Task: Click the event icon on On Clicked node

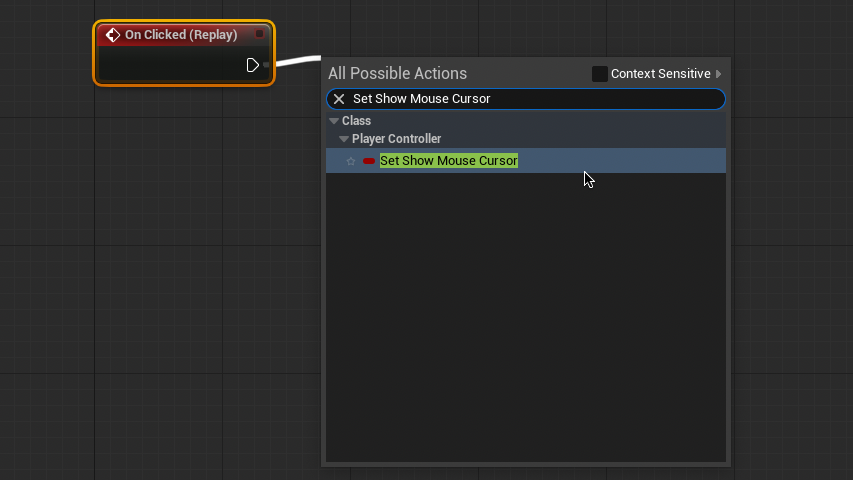Action: click(x=113, y=35)
